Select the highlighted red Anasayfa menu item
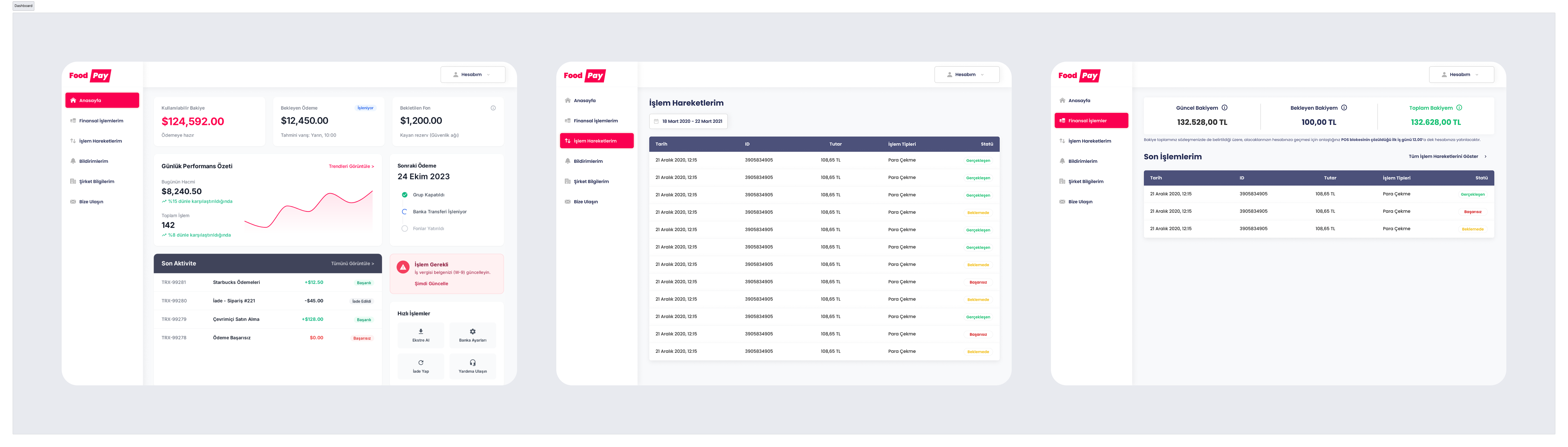This screenshot has height=447, width=1568. [102, 100]
